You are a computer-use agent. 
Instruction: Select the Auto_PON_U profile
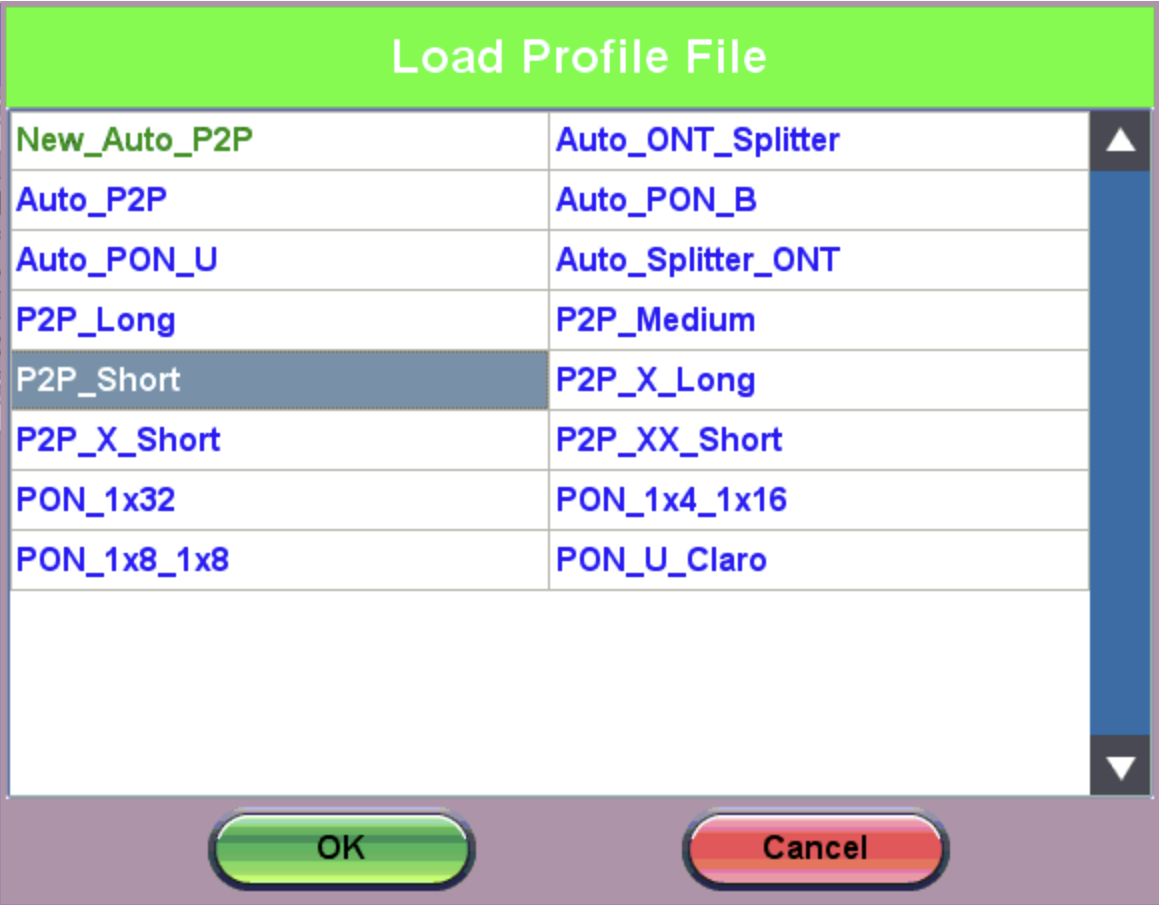point(117,260)
